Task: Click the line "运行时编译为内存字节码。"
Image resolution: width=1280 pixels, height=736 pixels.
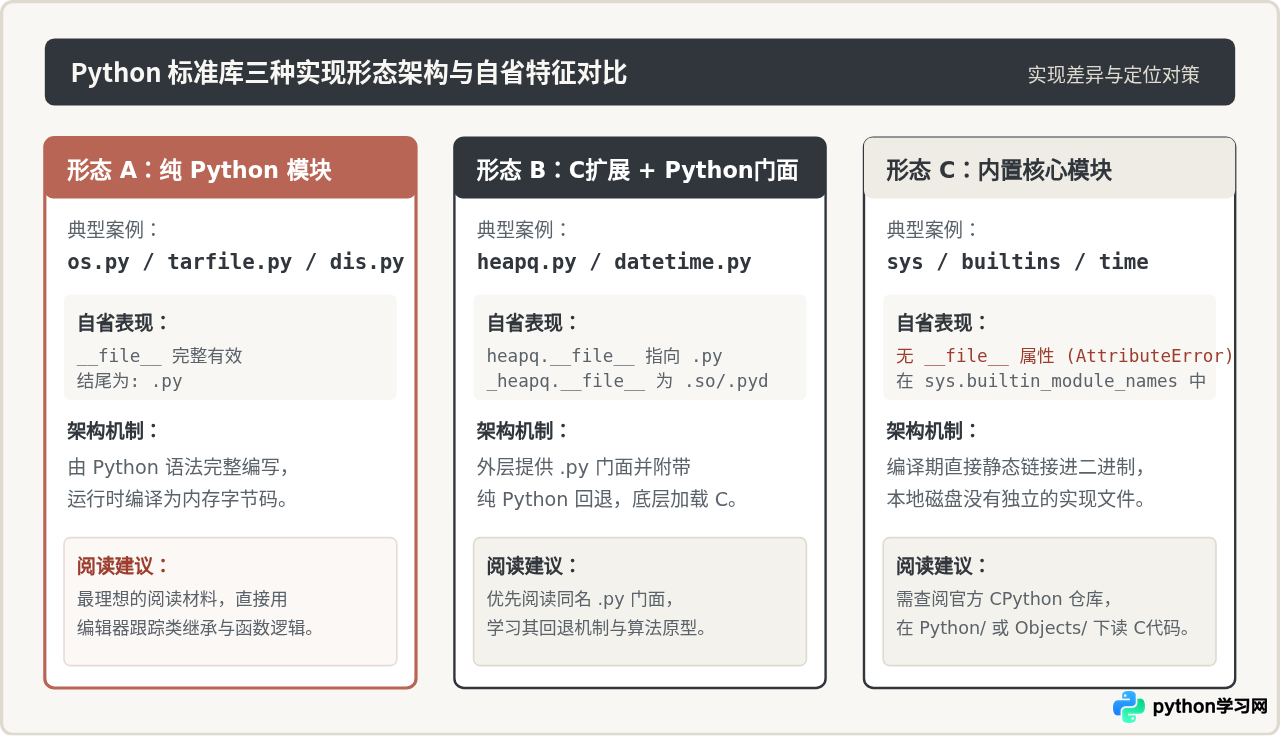Action: pyautogui.click(x=178, y=499)
